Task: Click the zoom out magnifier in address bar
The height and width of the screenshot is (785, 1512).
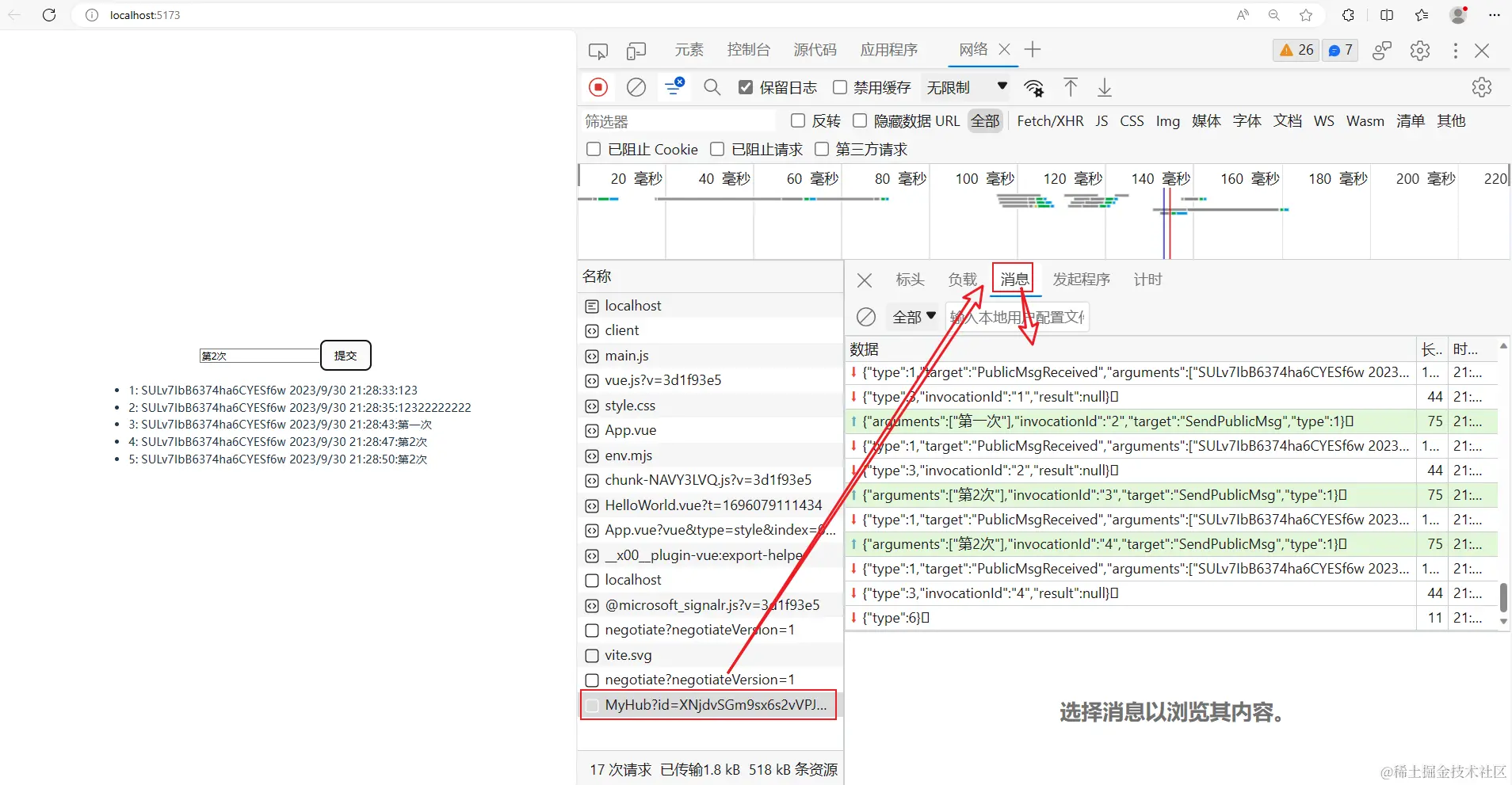Action: (x=1274, y=15)
